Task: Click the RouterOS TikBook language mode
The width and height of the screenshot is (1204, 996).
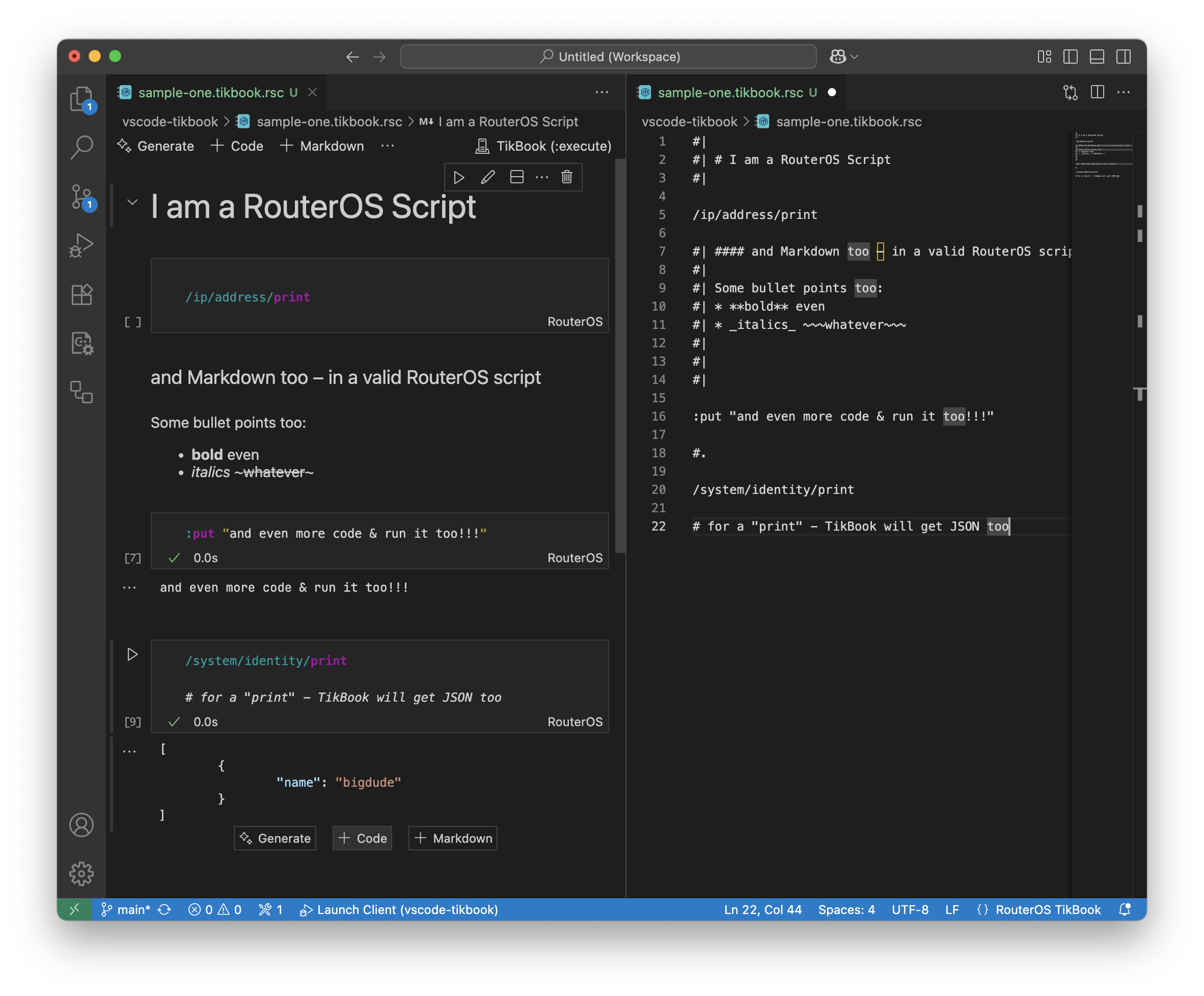Action: [x=1048, y=909]
